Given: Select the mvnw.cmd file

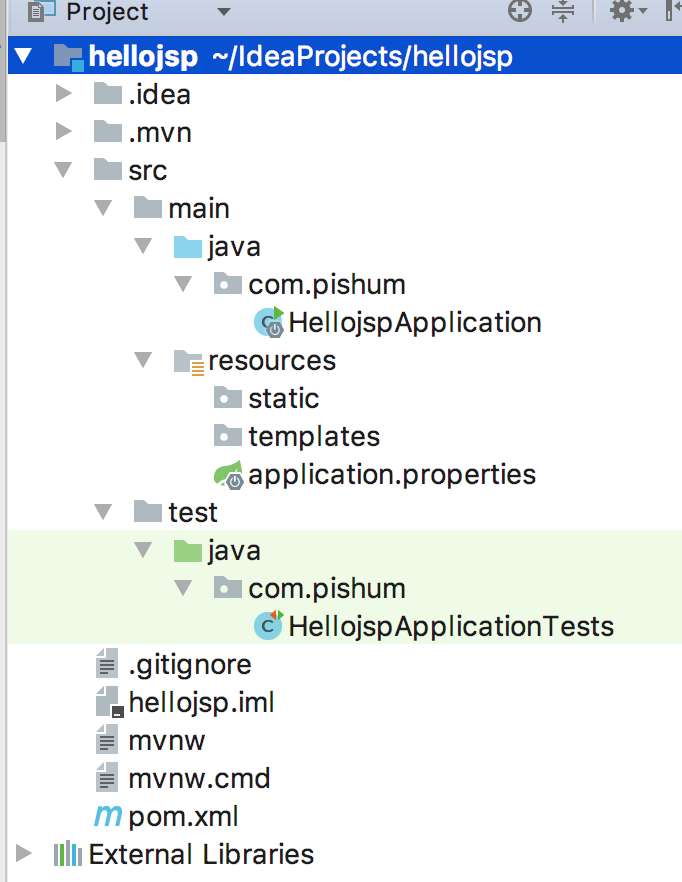Looking at the screenshot, I should [199, 778].
